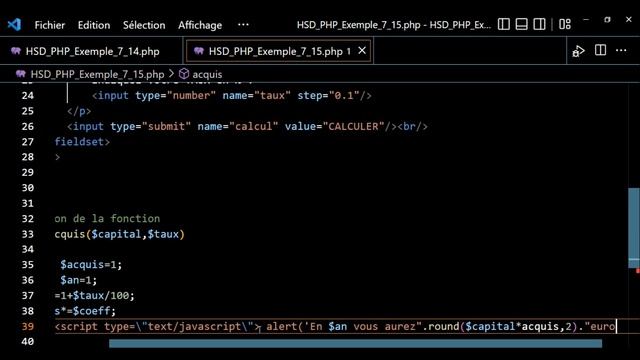The height and width of the screenshot is (360, 640).
Task: Select the HSD_PHP_Exemple_7_15.php tab
Action: [279, 51]
